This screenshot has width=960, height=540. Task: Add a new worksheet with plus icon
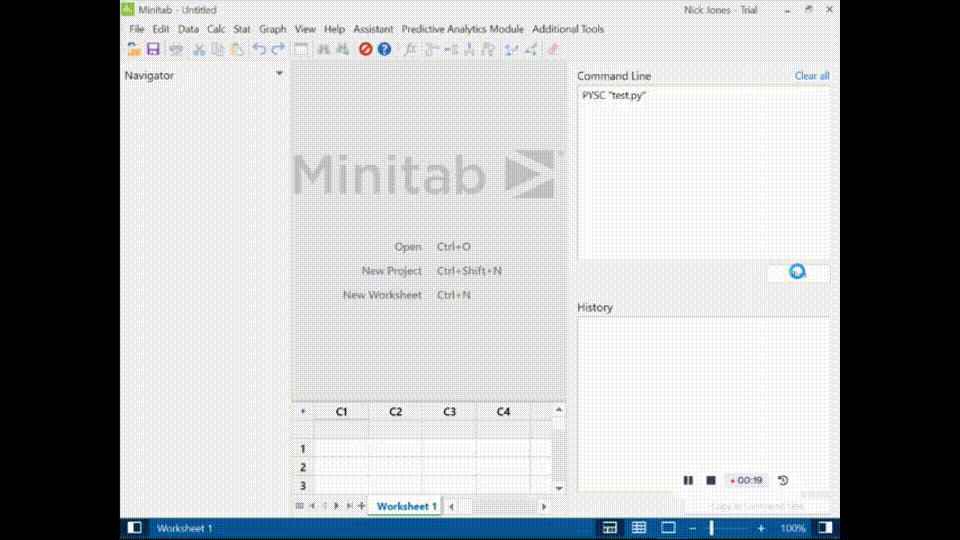click(361, 506)
